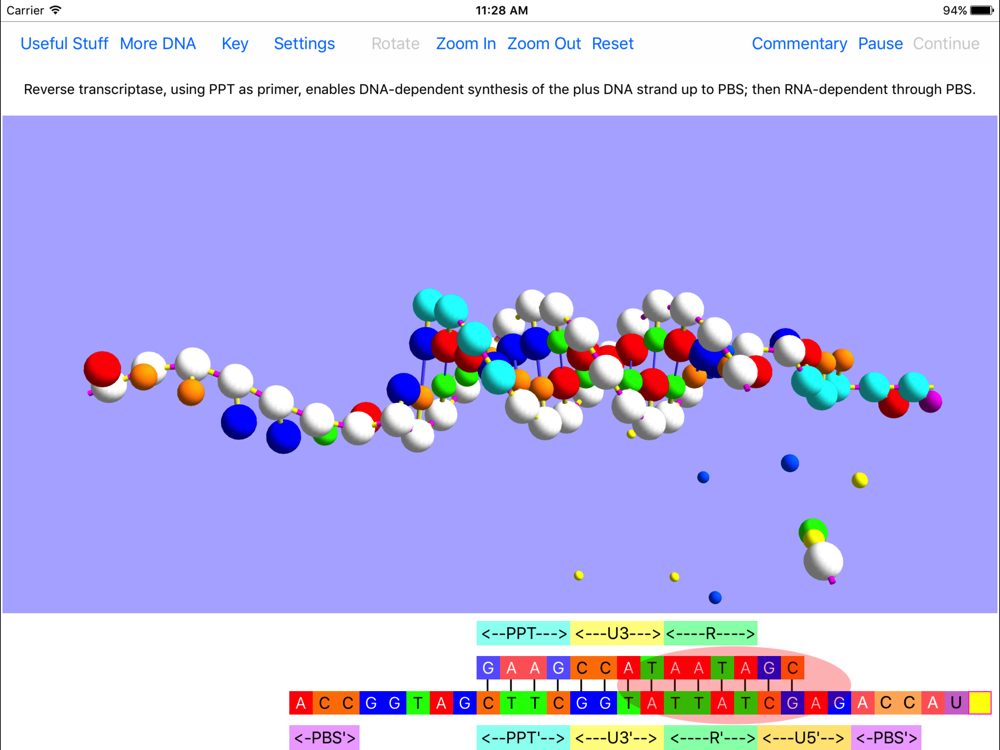Open the Useful Stuff menu
Image resolution: width=1000 pixels, height=750 pixels.
pos(64,43)
